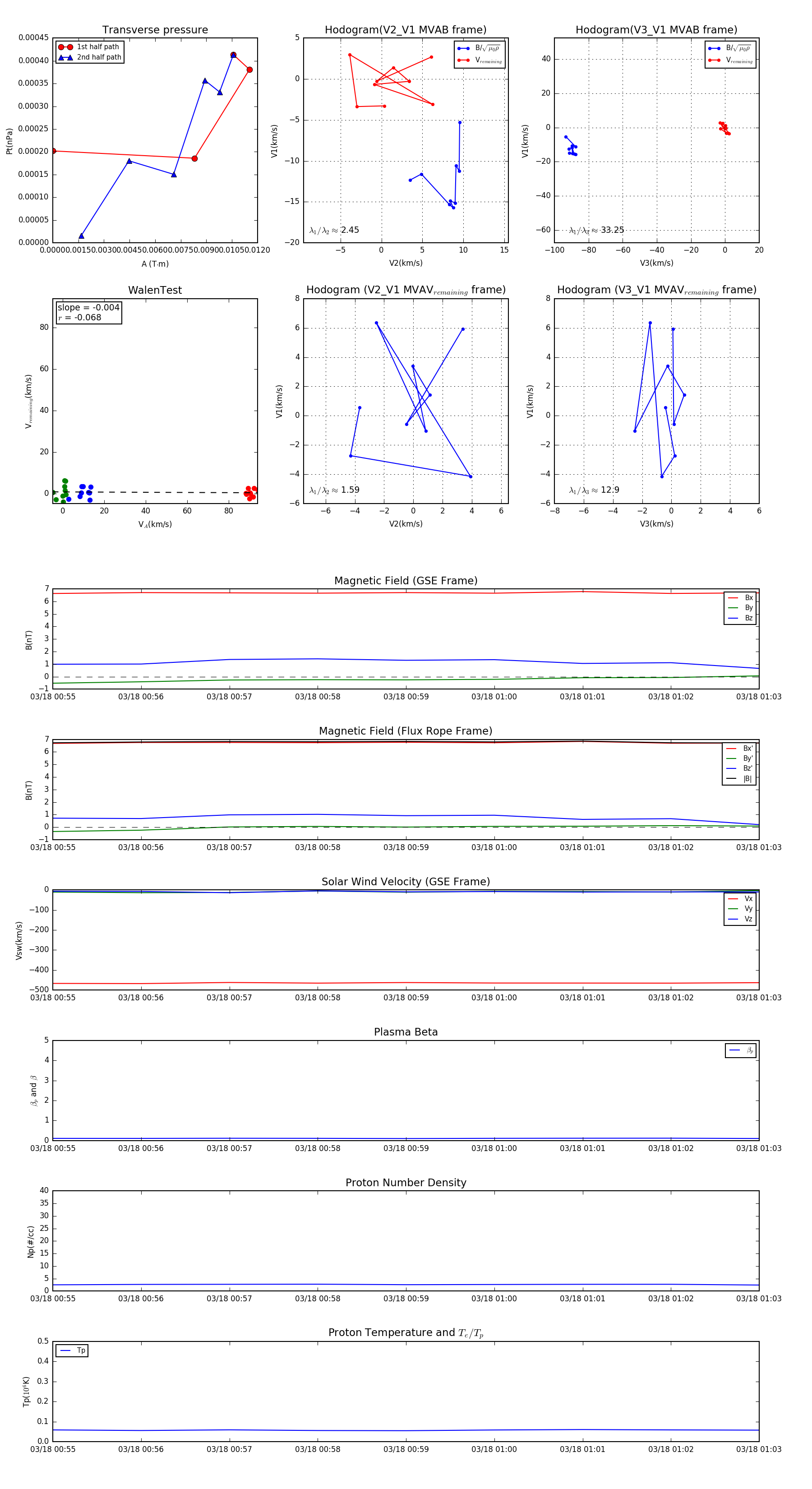
Task: Click the B/√μ0ρ legend entry in V2_V1 MVAB hodogram
Action: click(x=479, y=49)
